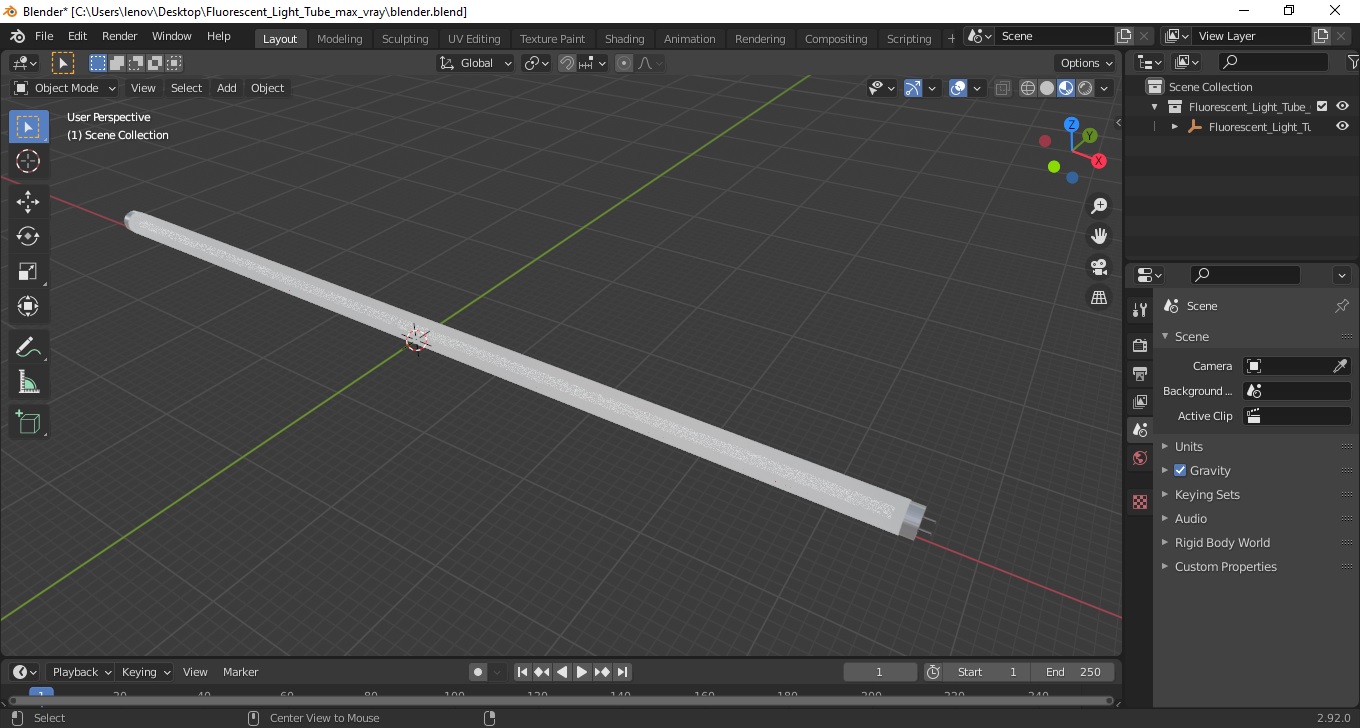
Task: Select the Annotate tool
Action: [x=28, y=347]
